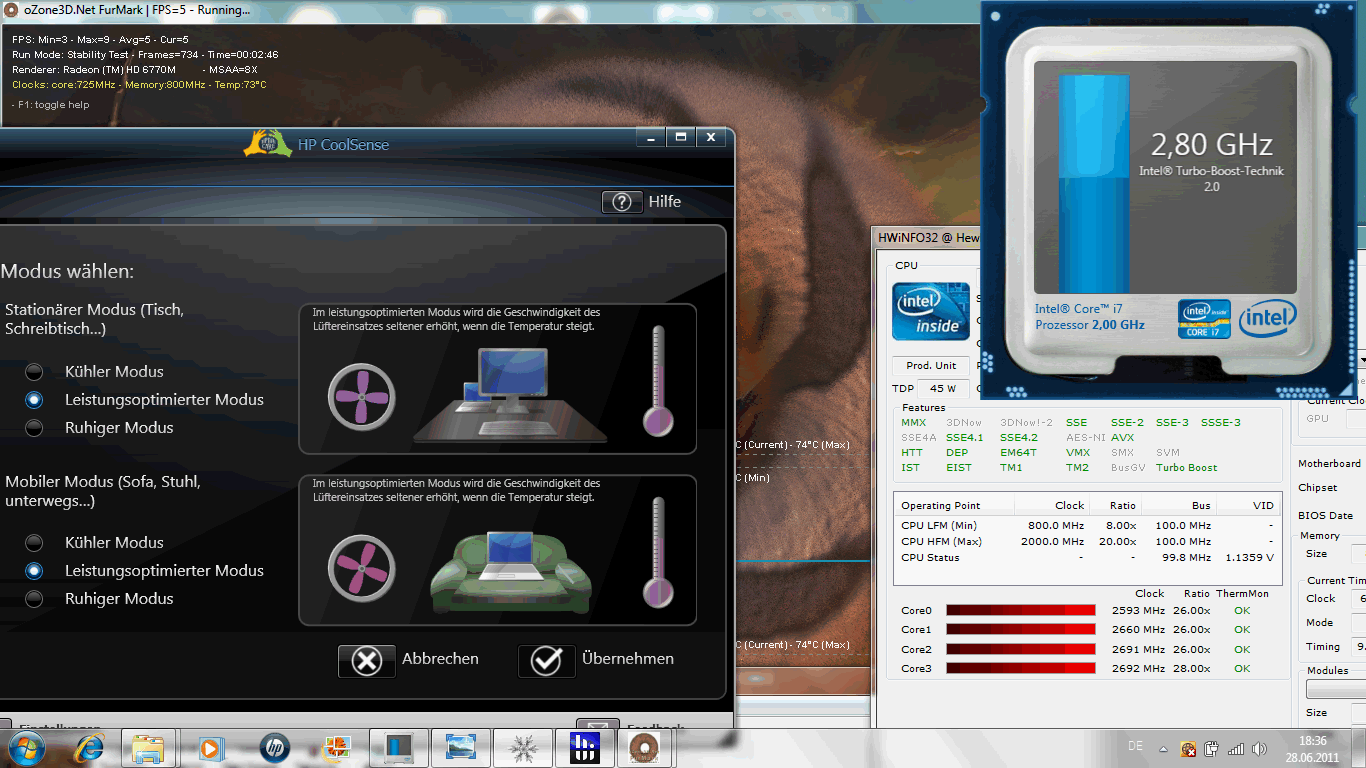Click the fan icon in mobile mode panel
Image resolution: width=1366 pixels, height=768 pixels.
[x=362, y=568]
